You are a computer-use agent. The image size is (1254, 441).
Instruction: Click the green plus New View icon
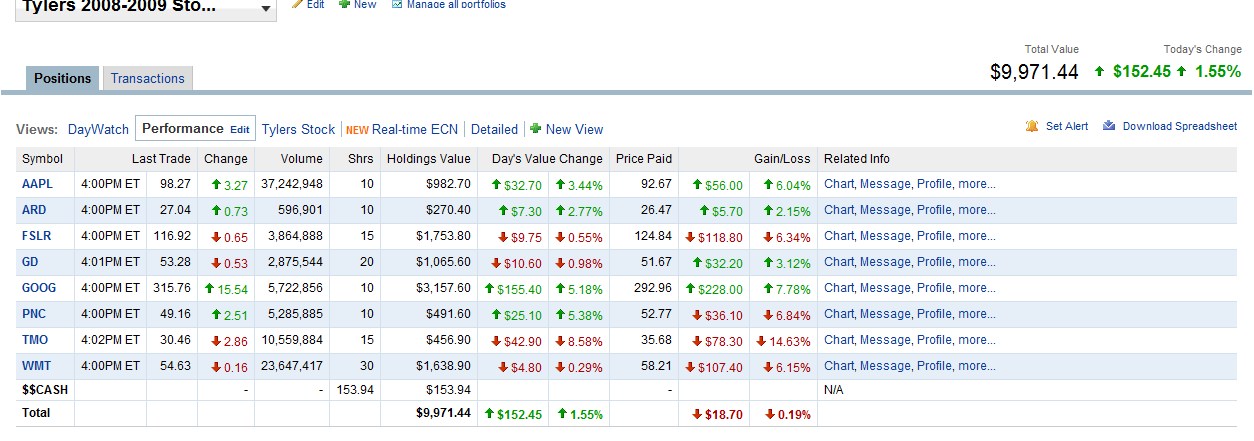click(x=535, y=129)
